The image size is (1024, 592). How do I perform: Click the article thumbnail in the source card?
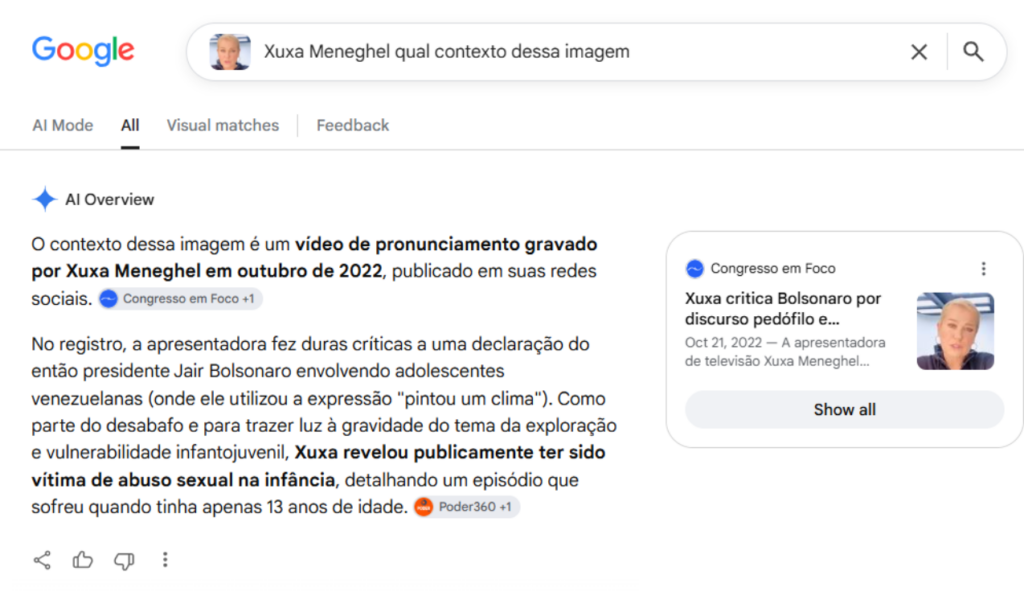955,331
